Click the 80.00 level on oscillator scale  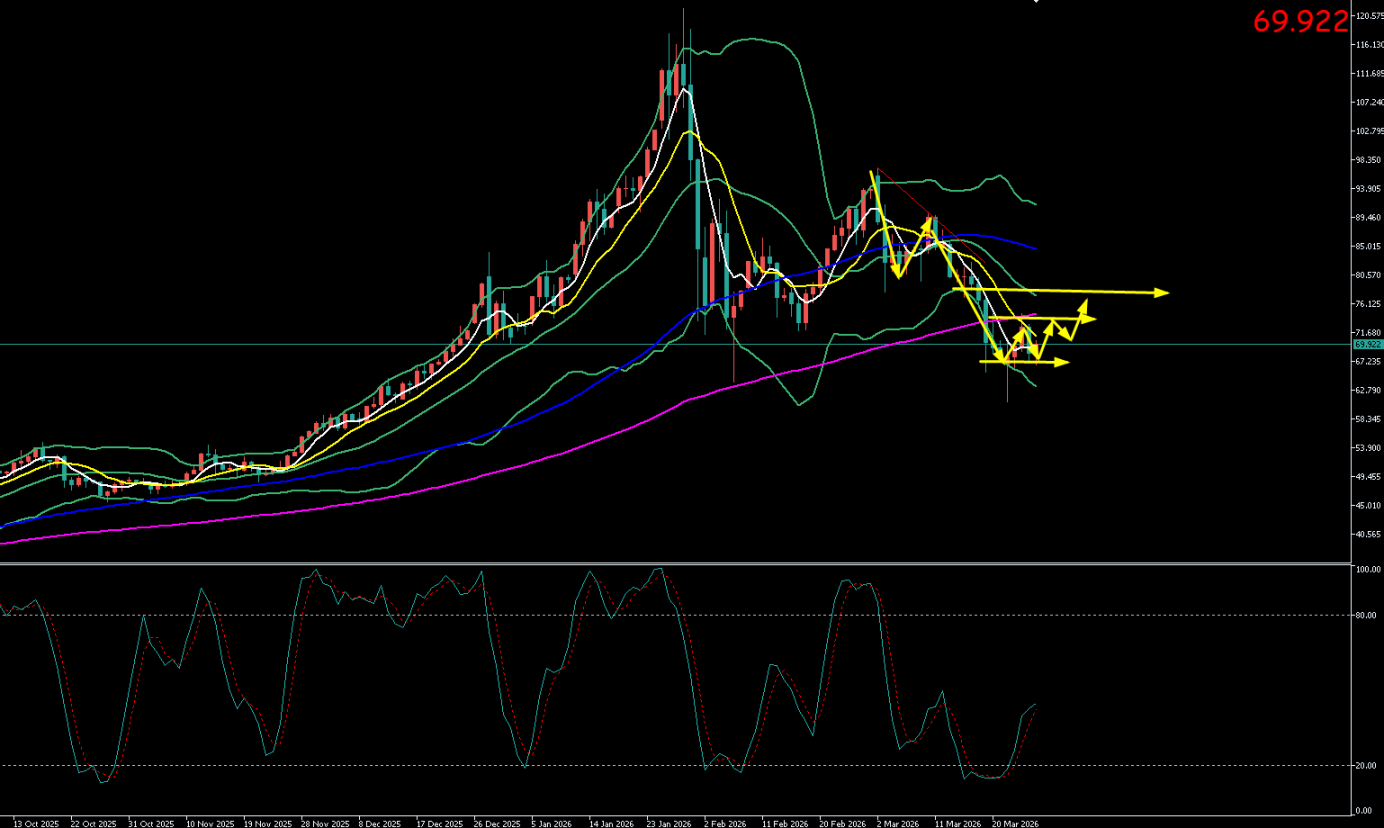point(1366,615)
